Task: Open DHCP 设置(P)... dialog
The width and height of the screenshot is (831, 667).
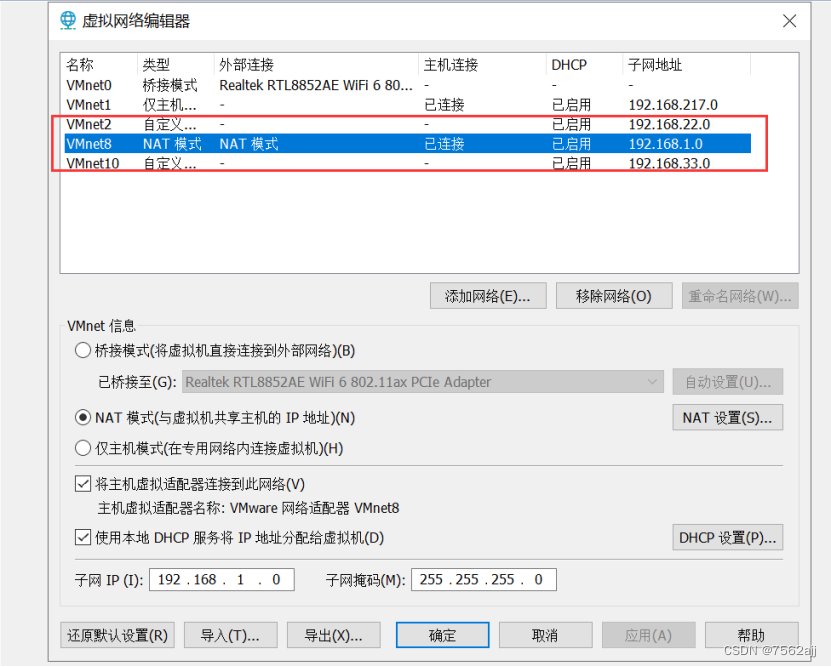Action: pyautogui.click(x=728, y=538)
